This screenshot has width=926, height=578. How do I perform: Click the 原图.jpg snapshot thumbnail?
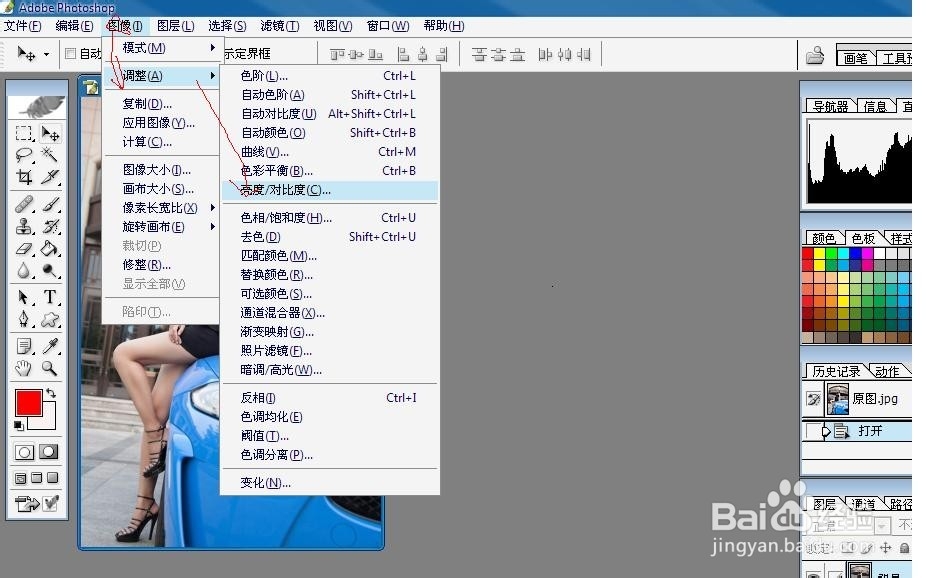pyautogui.click(x=838, y=397)
